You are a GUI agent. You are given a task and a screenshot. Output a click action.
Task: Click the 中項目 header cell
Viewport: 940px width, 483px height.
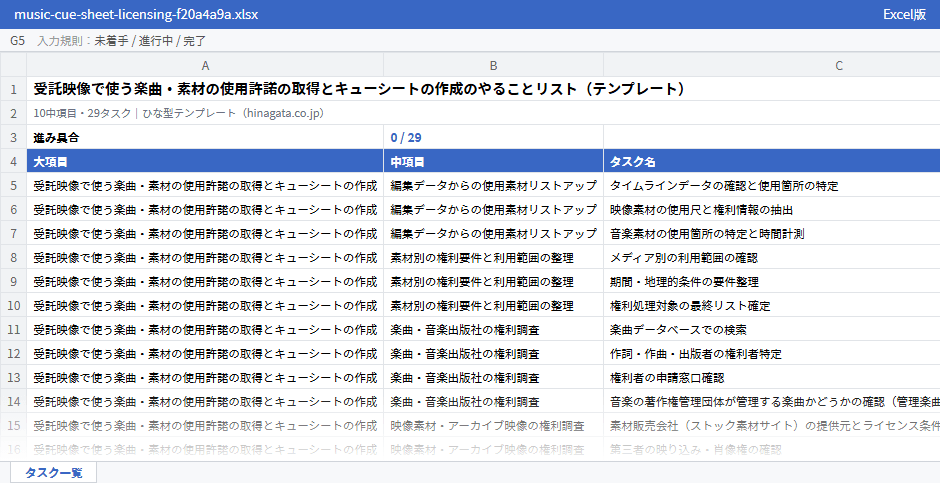click(493, 161)
